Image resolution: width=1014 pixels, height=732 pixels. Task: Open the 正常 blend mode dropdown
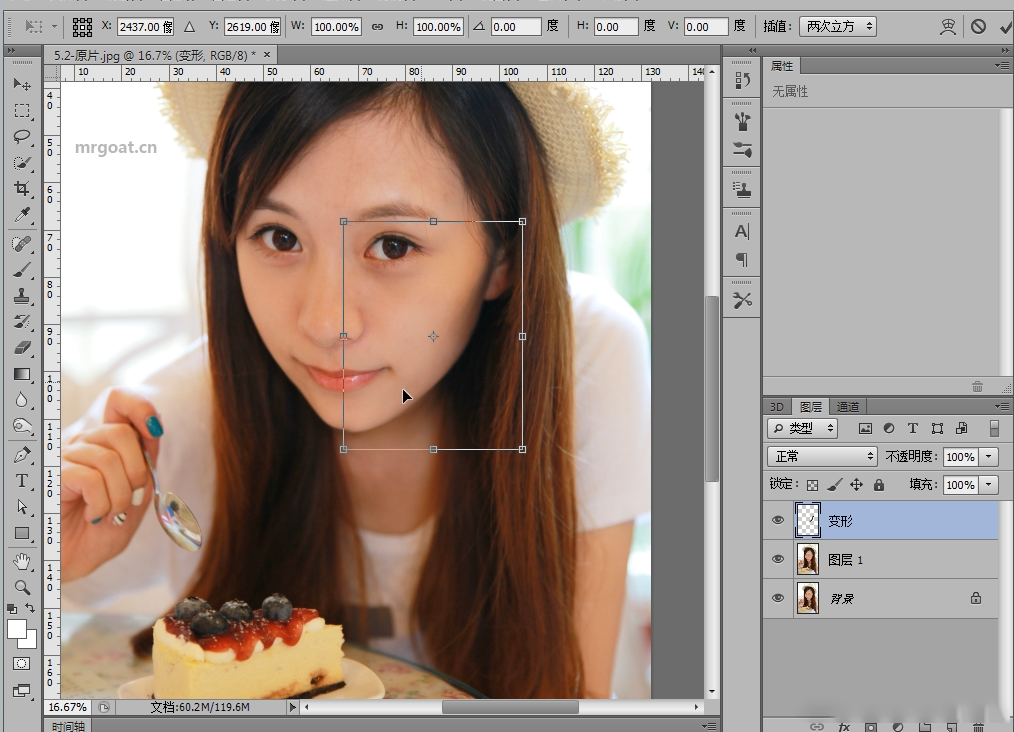822,456
